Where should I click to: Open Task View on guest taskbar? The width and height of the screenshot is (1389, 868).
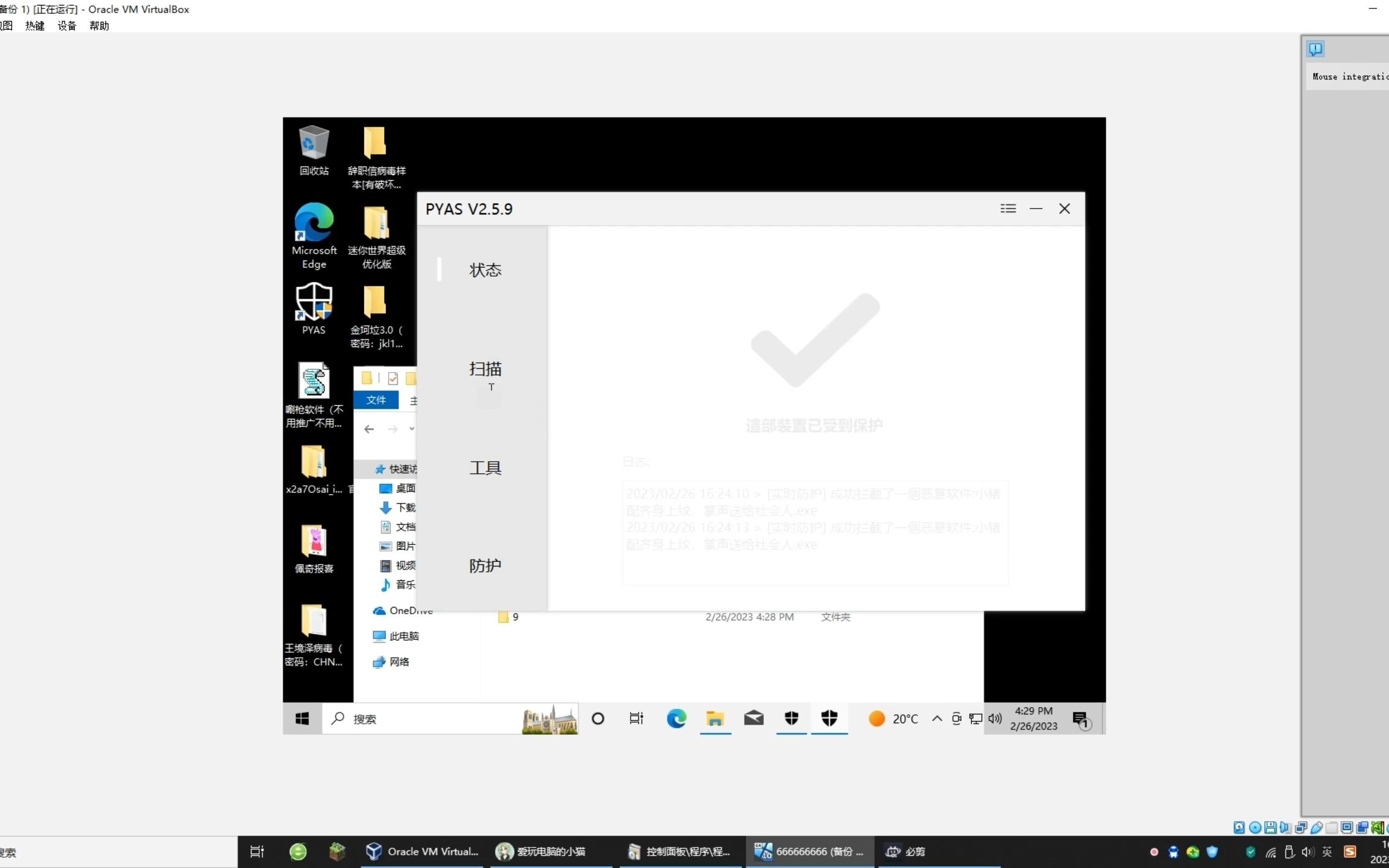pos(636,719)
